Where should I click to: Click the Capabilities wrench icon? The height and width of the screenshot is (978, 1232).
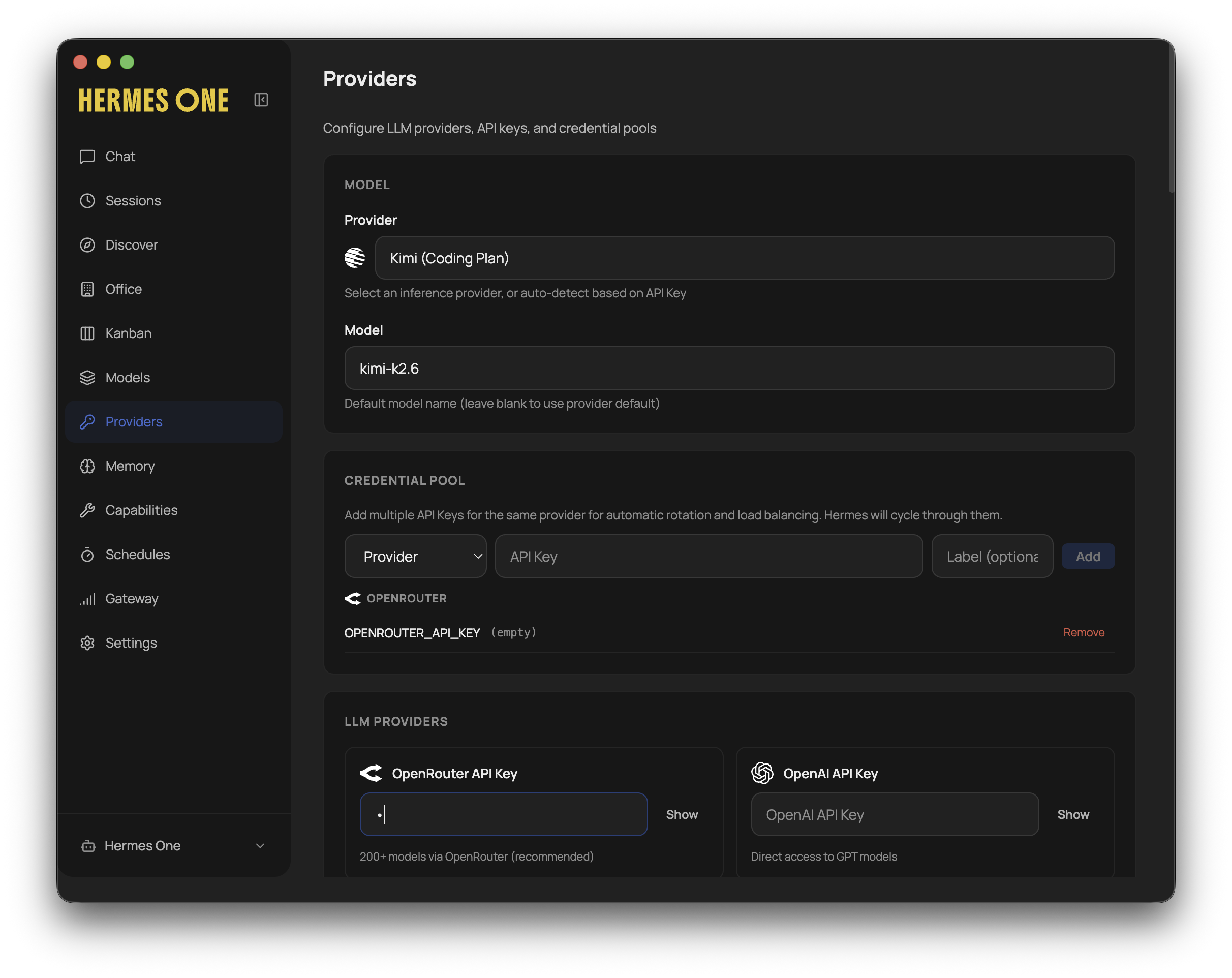tap(87, 510)
